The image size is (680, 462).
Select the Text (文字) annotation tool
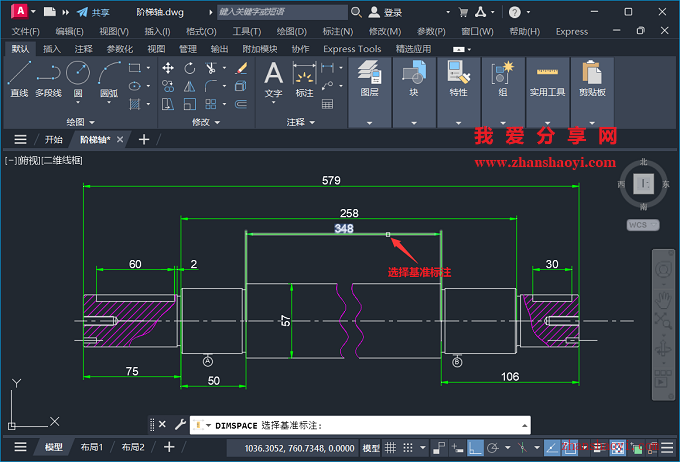pyautogui.click(x=274, y=79)
